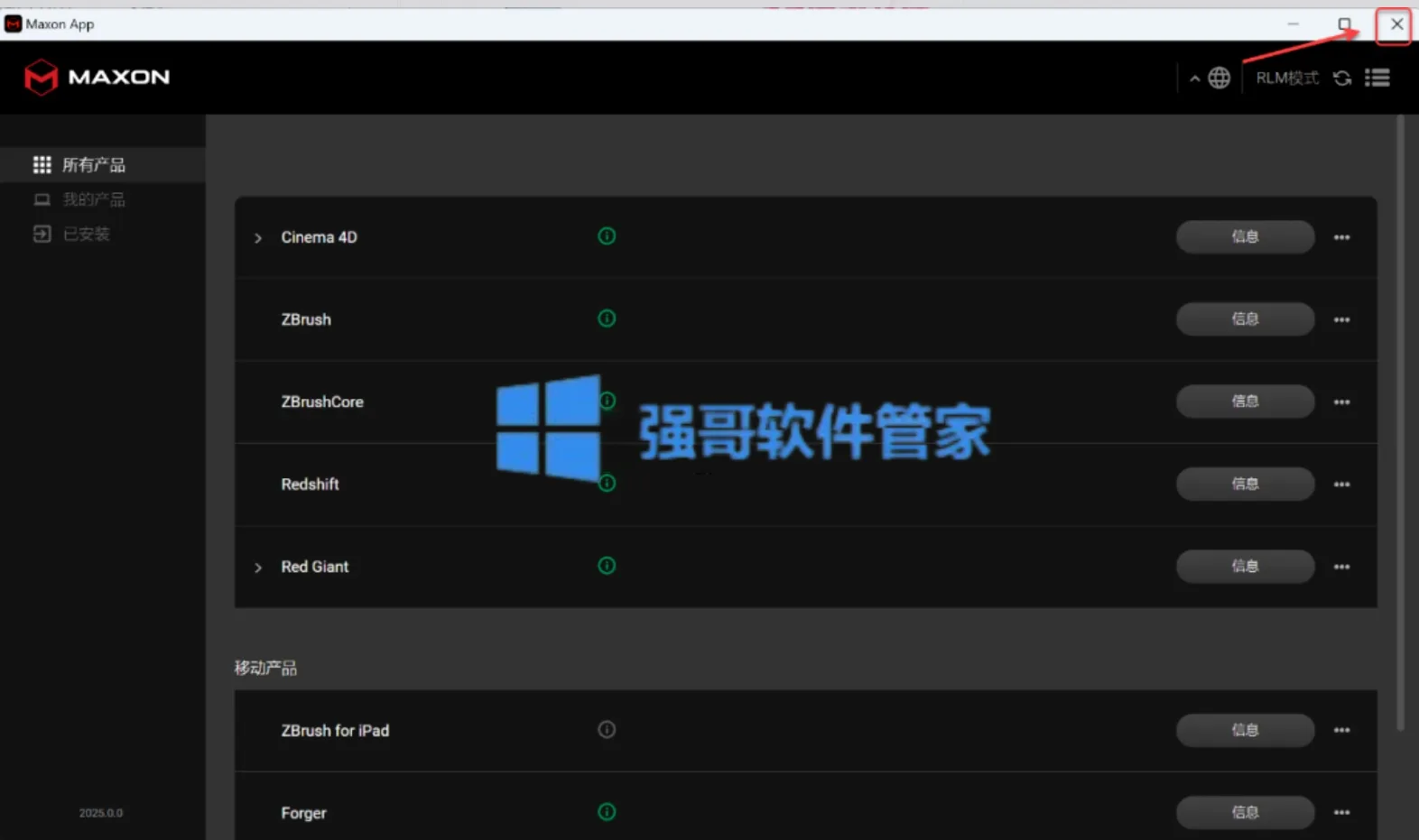Click the 信息 button for Cinema 4D
Image resolution: width=1419 pixels, height=840 pixels.
(1245, 236)
